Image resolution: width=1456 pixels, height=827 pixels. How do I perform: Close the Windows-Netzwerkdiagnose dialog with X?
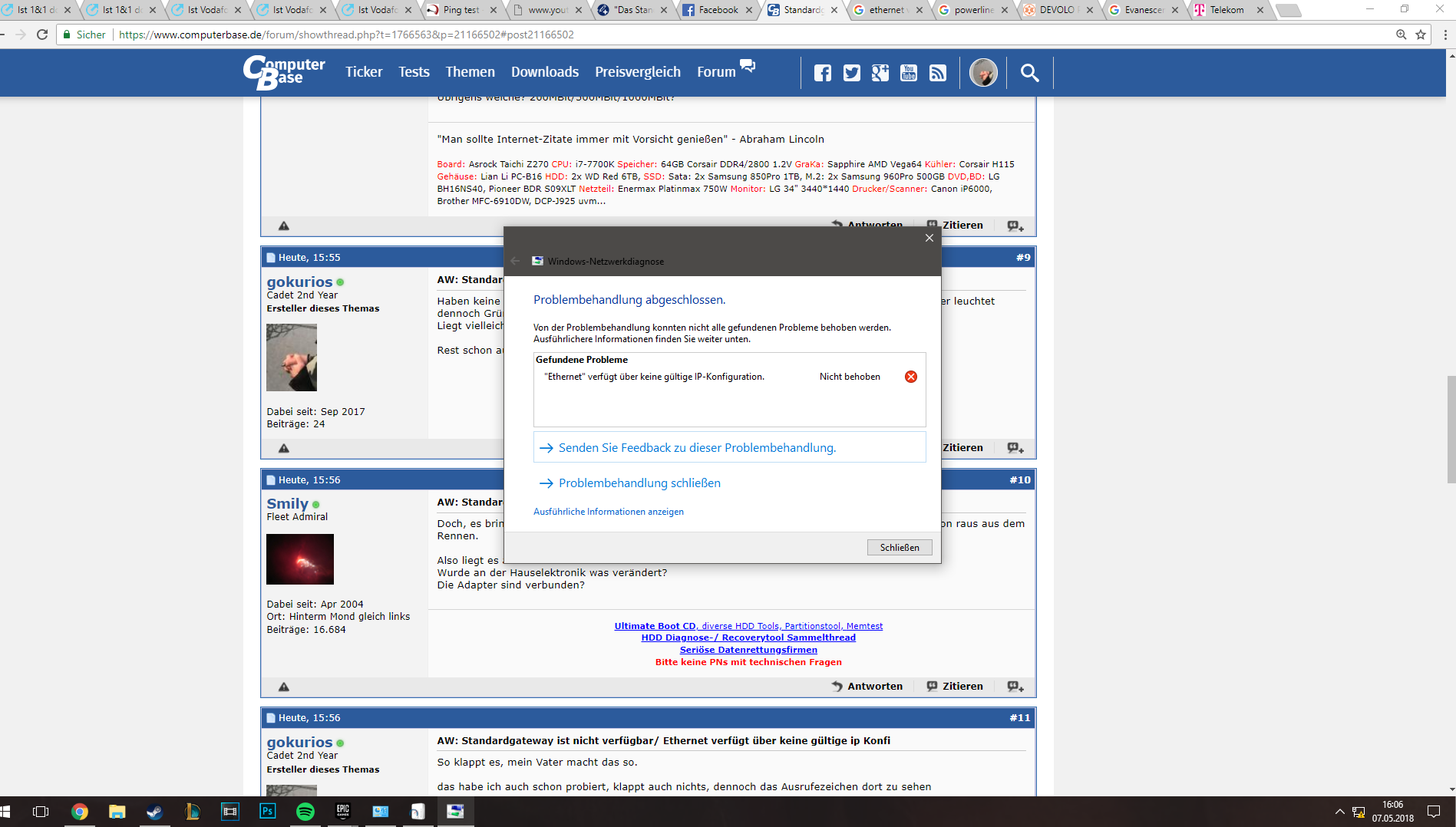[929, 238]
